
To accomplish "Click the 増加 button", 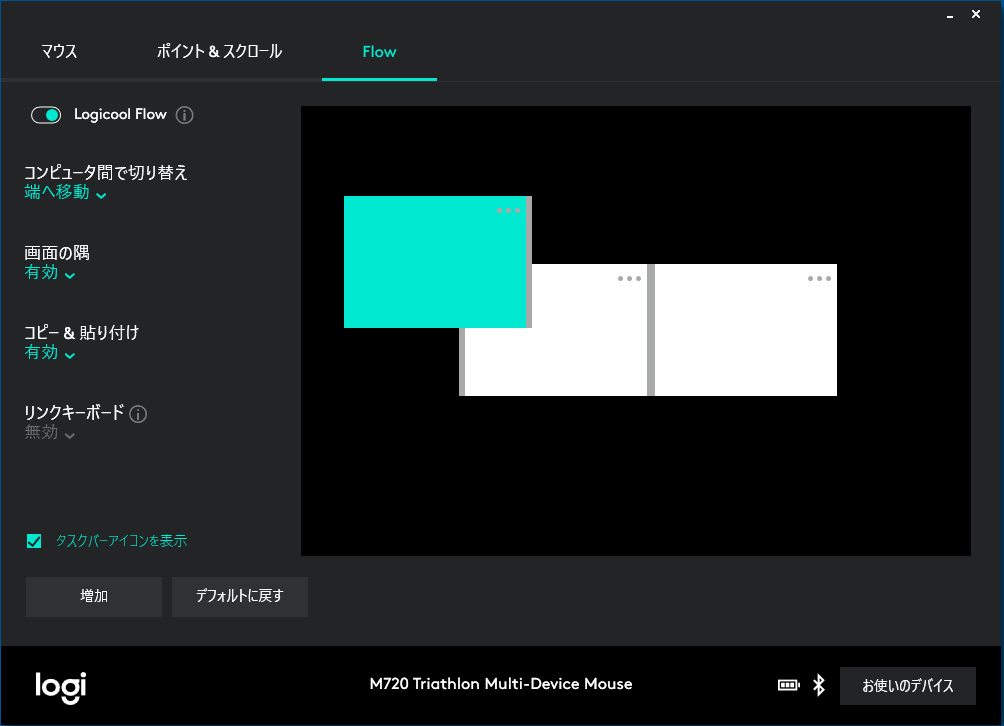I will pos(94,596).
